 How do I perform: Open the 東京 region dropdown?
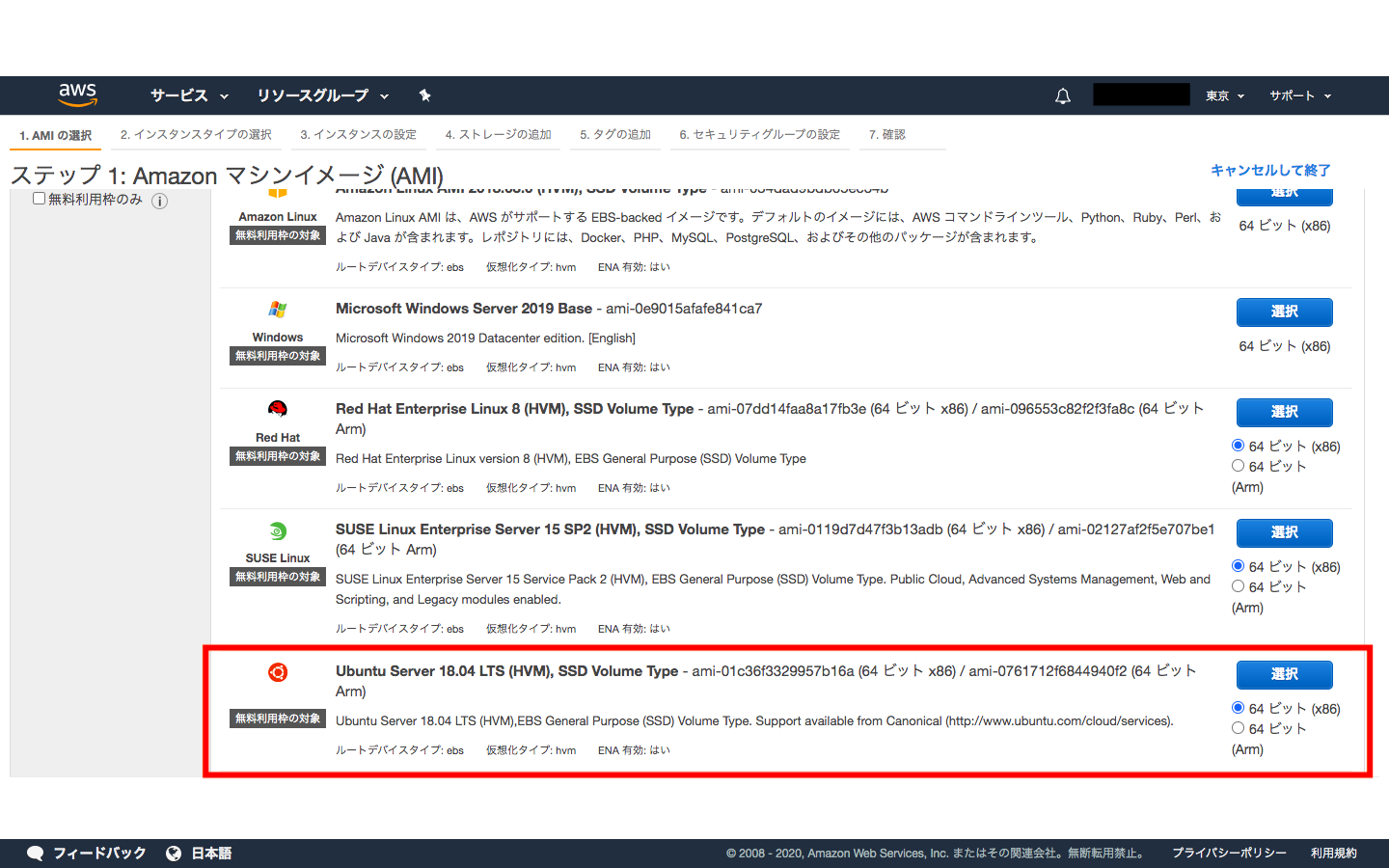[1225, 96]
